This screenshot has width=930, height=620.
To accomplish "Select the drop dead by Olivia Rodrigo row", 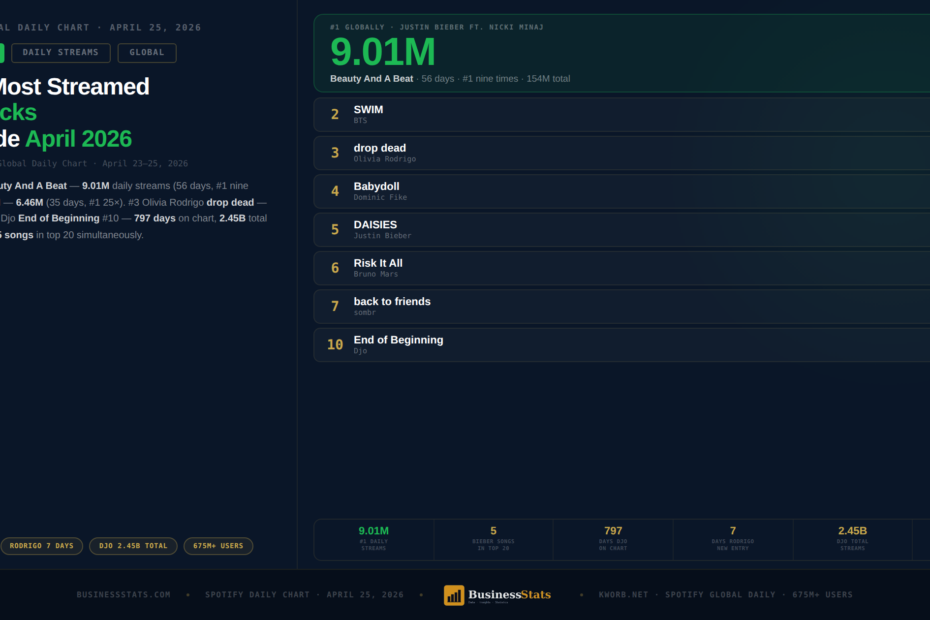I will [x=622, y=153].
